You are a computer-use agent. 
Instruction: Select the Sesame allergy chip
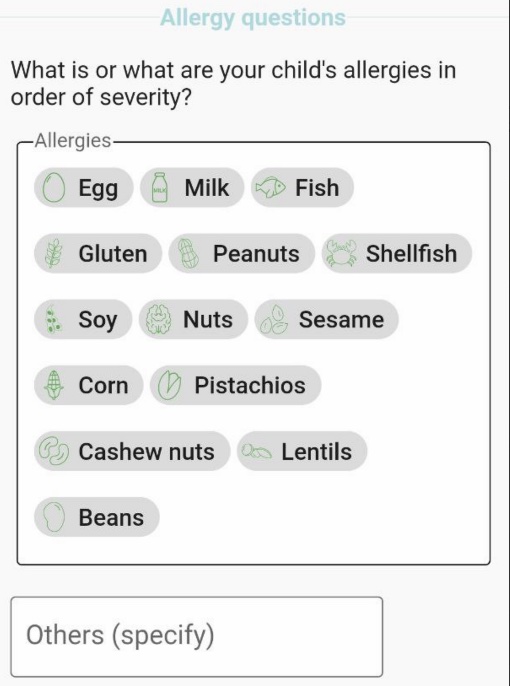[326, 319]
